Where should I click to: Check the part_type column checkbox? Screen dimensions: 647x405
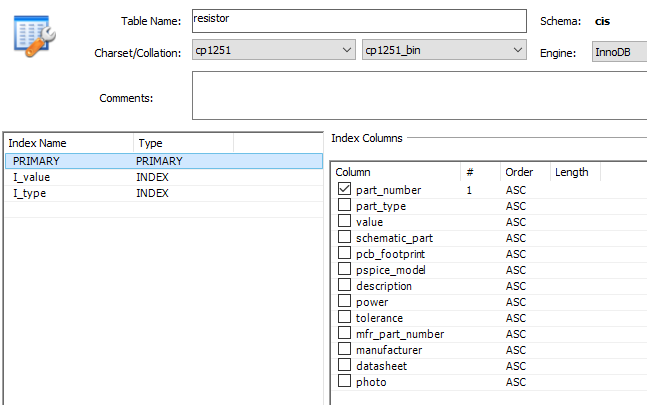click(345, 206)
